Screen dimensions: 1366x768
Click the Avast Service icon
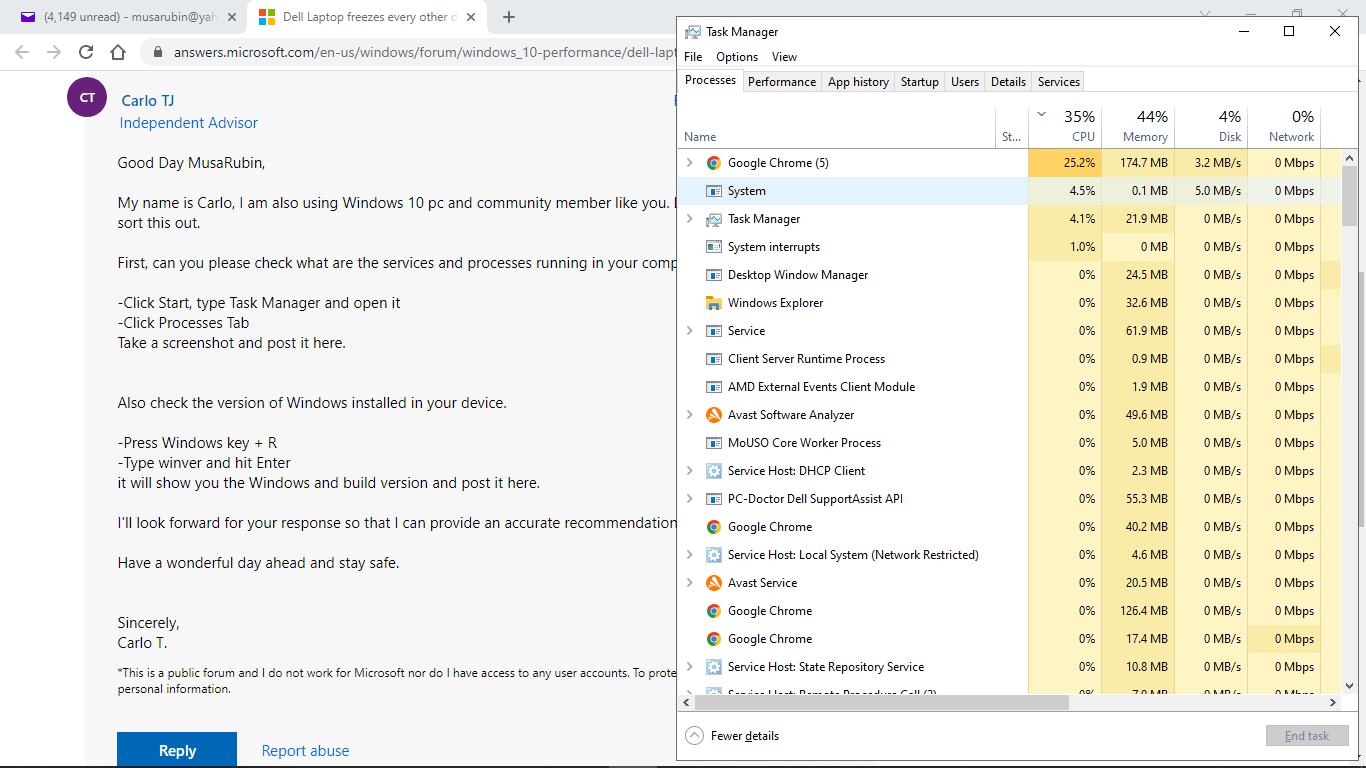(x=713, y=583)
